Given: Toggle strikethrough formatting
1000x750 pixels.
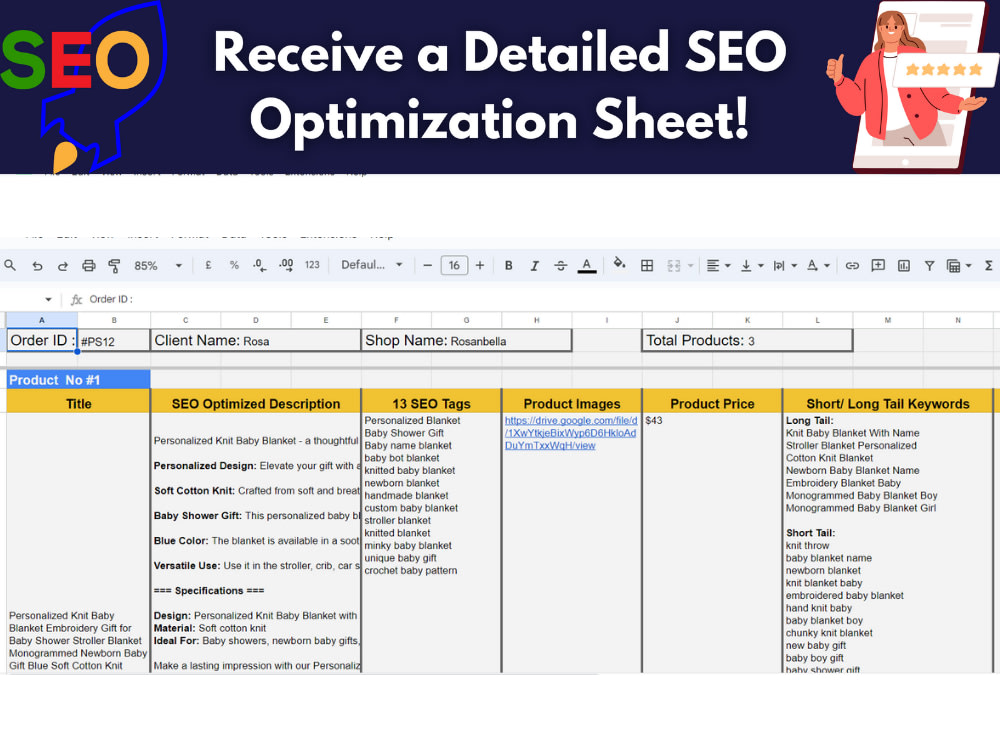Looking at the screenshot, I should [561, 265].
